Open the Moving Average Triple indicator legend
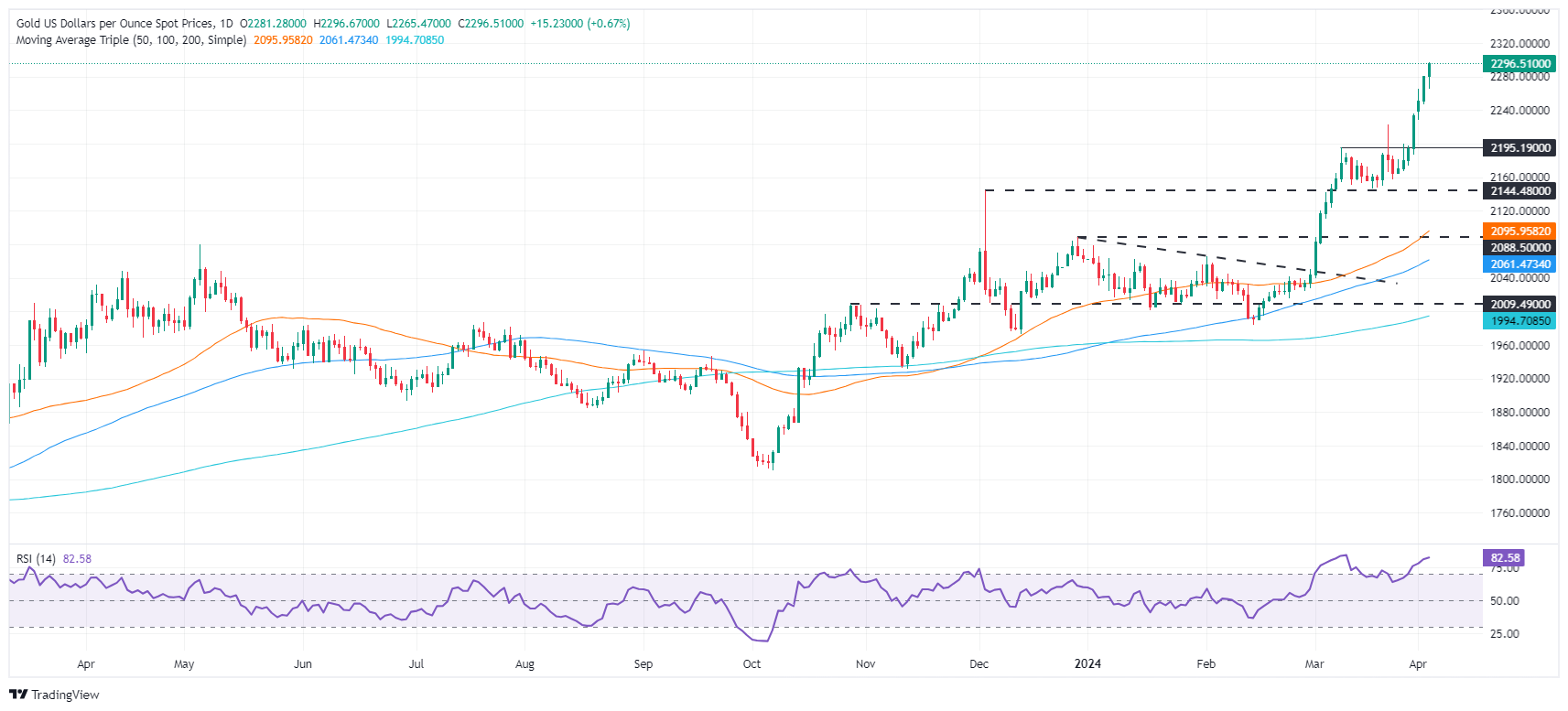This screenshot has height=711, width=1568. coord(131,40)
